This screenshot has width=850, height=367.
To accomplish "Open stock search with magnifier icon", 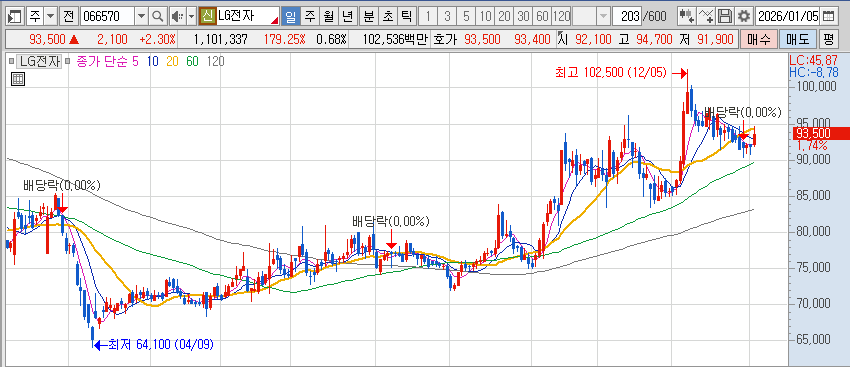I will 157,17.
